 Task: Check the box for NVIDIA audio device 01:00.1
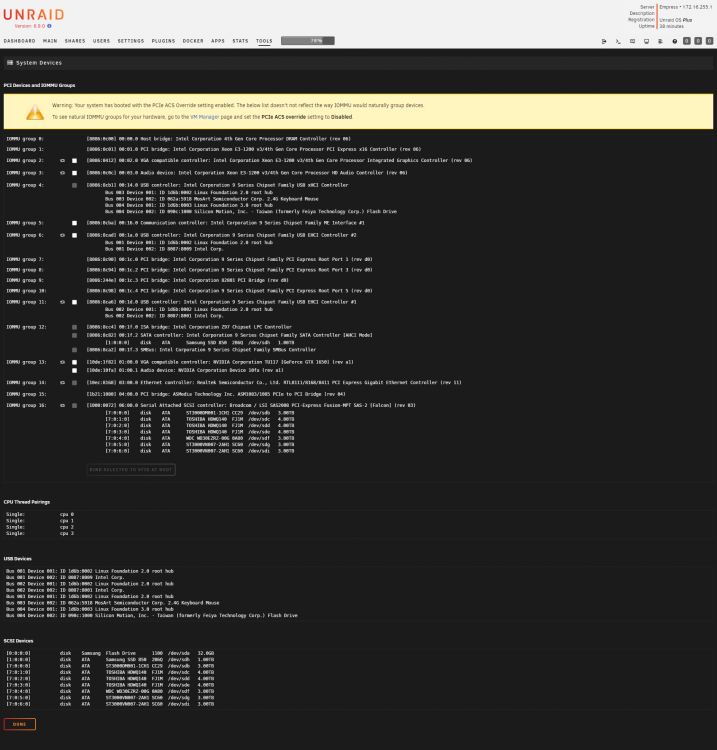pos(74,371)
